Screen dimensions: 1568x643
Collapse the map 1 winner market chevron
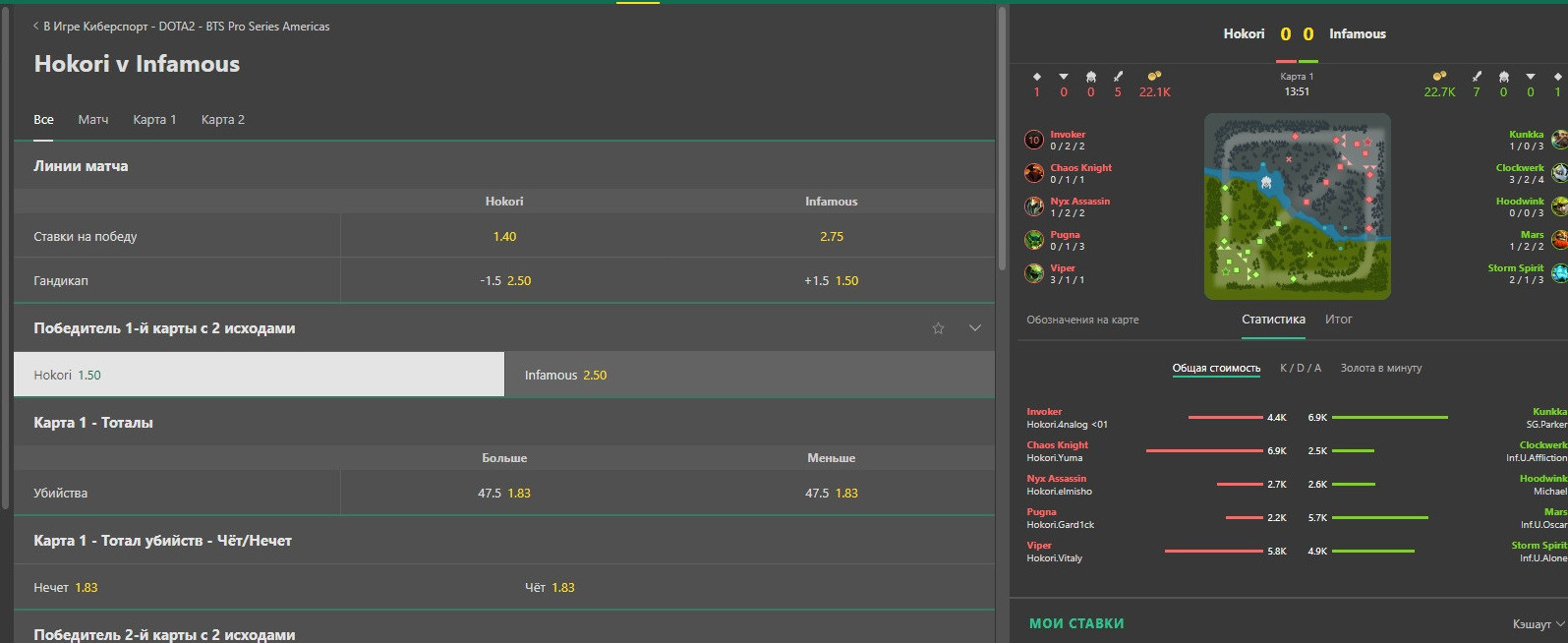coord(975,328)
